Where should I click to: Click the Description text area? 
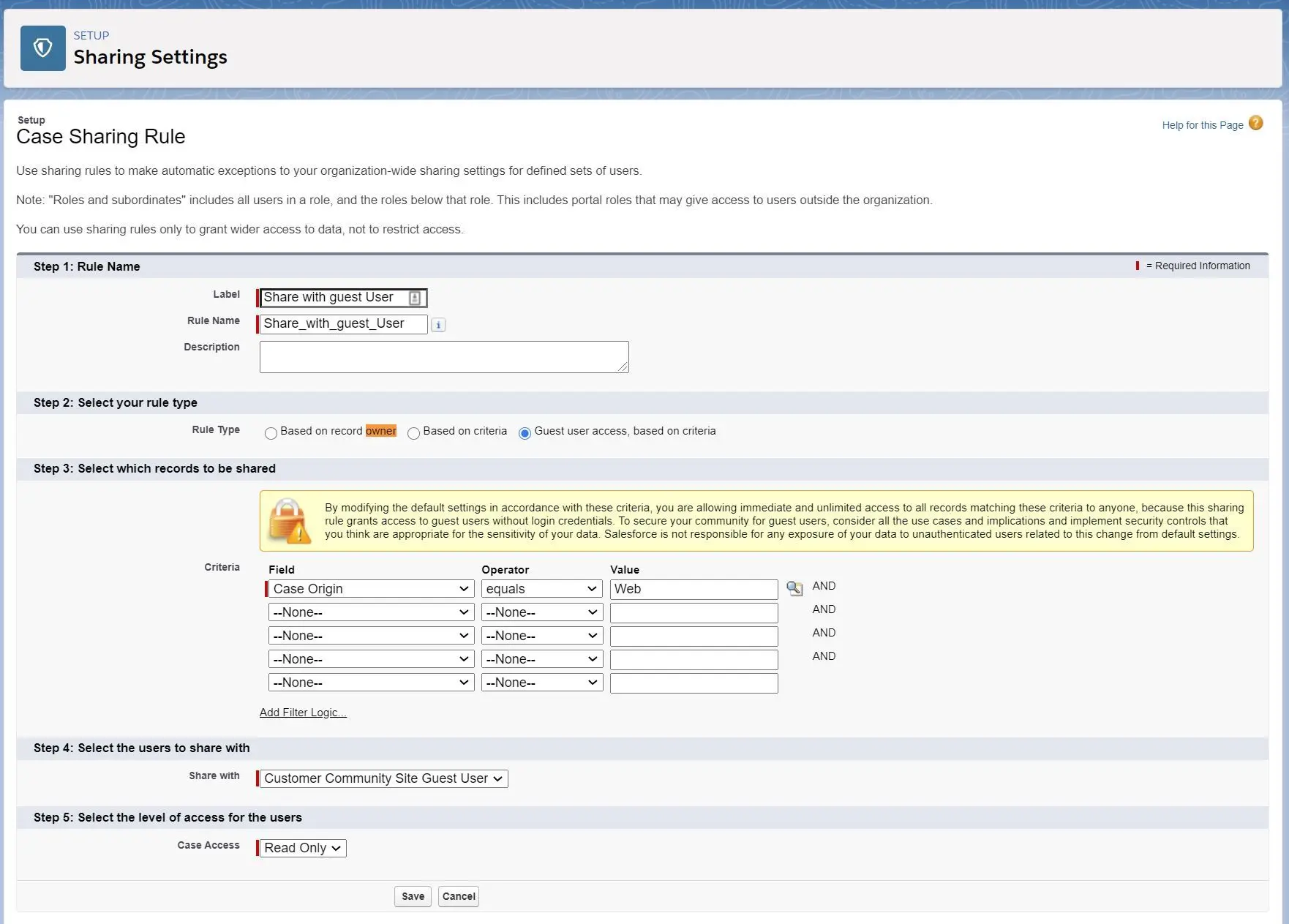[444, 357]
